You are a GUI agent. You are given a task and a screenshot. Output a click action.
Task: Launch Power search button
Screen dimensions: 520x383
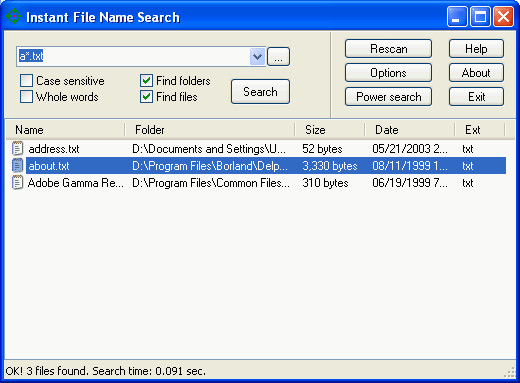coord(388,97)
